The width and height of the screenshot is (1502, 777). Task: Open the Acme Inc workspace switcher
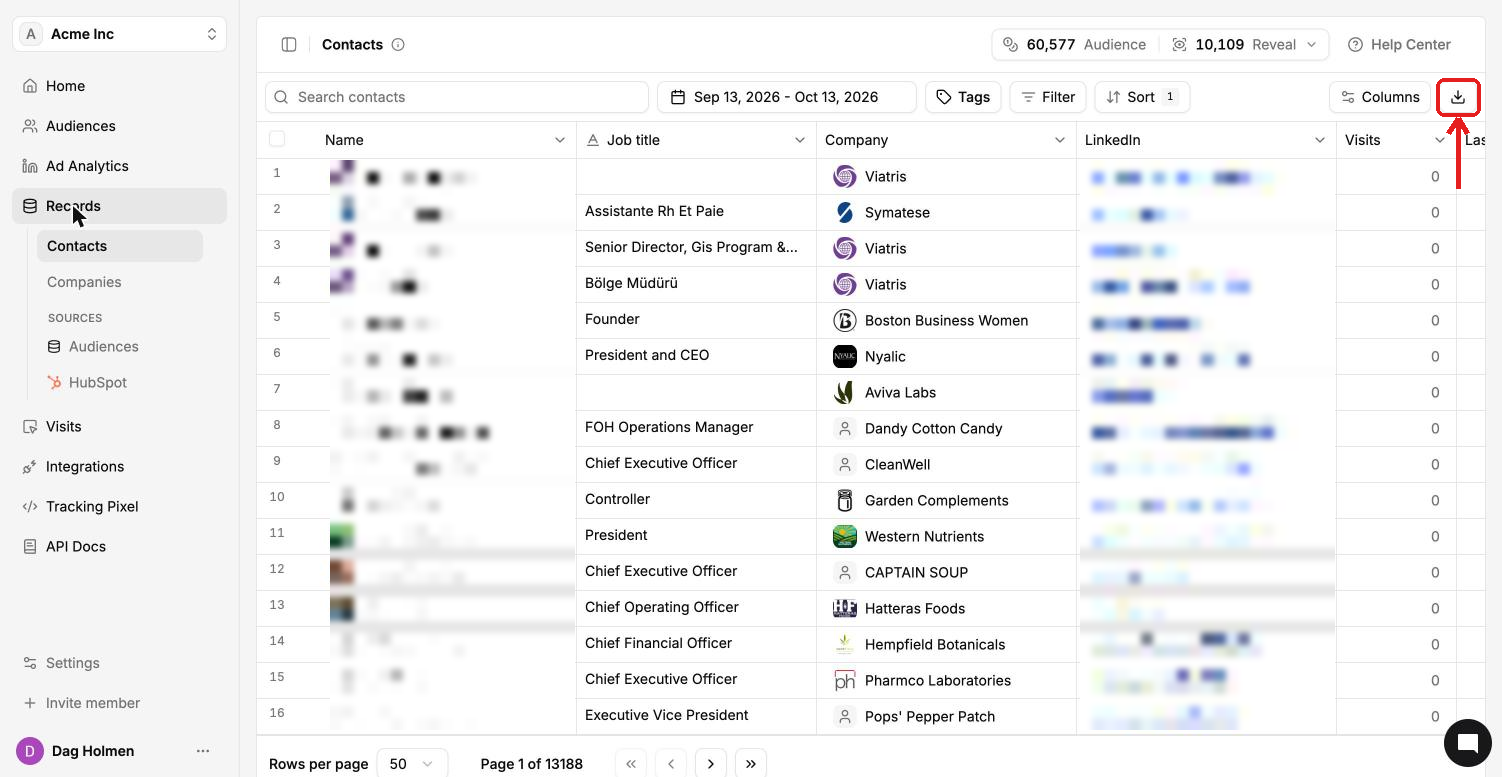[x=120, y=34]
